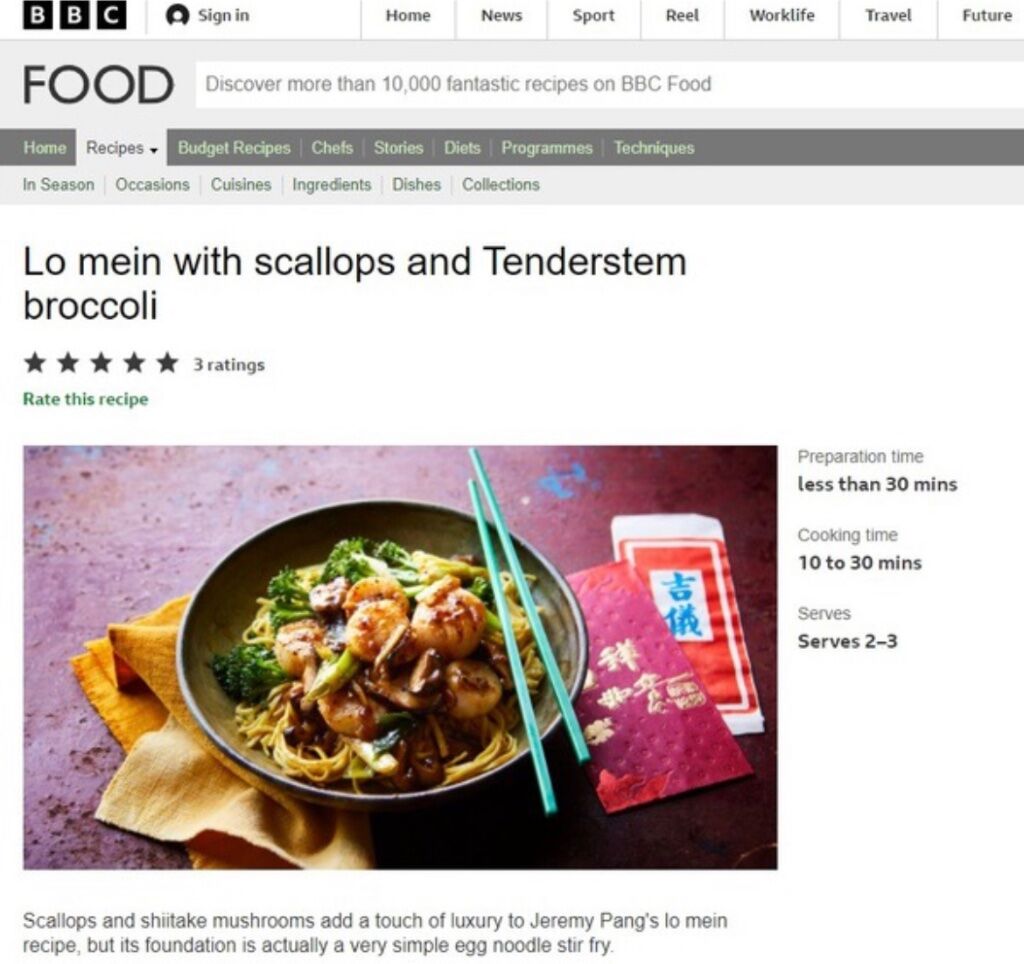Click the Rate this recipe link
This screenshot has height=964, width=1024.
click(x=86, y=399)
